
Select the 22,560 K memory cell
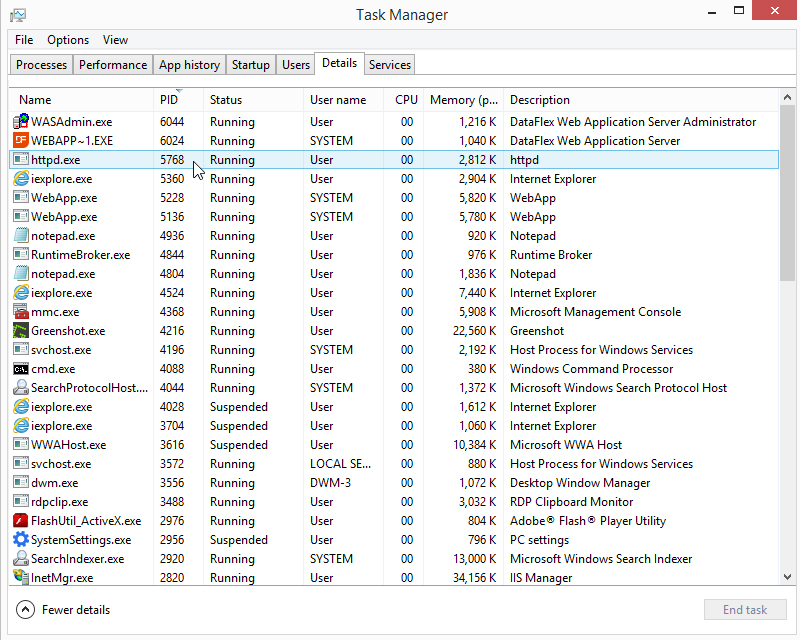pos(474,331)
